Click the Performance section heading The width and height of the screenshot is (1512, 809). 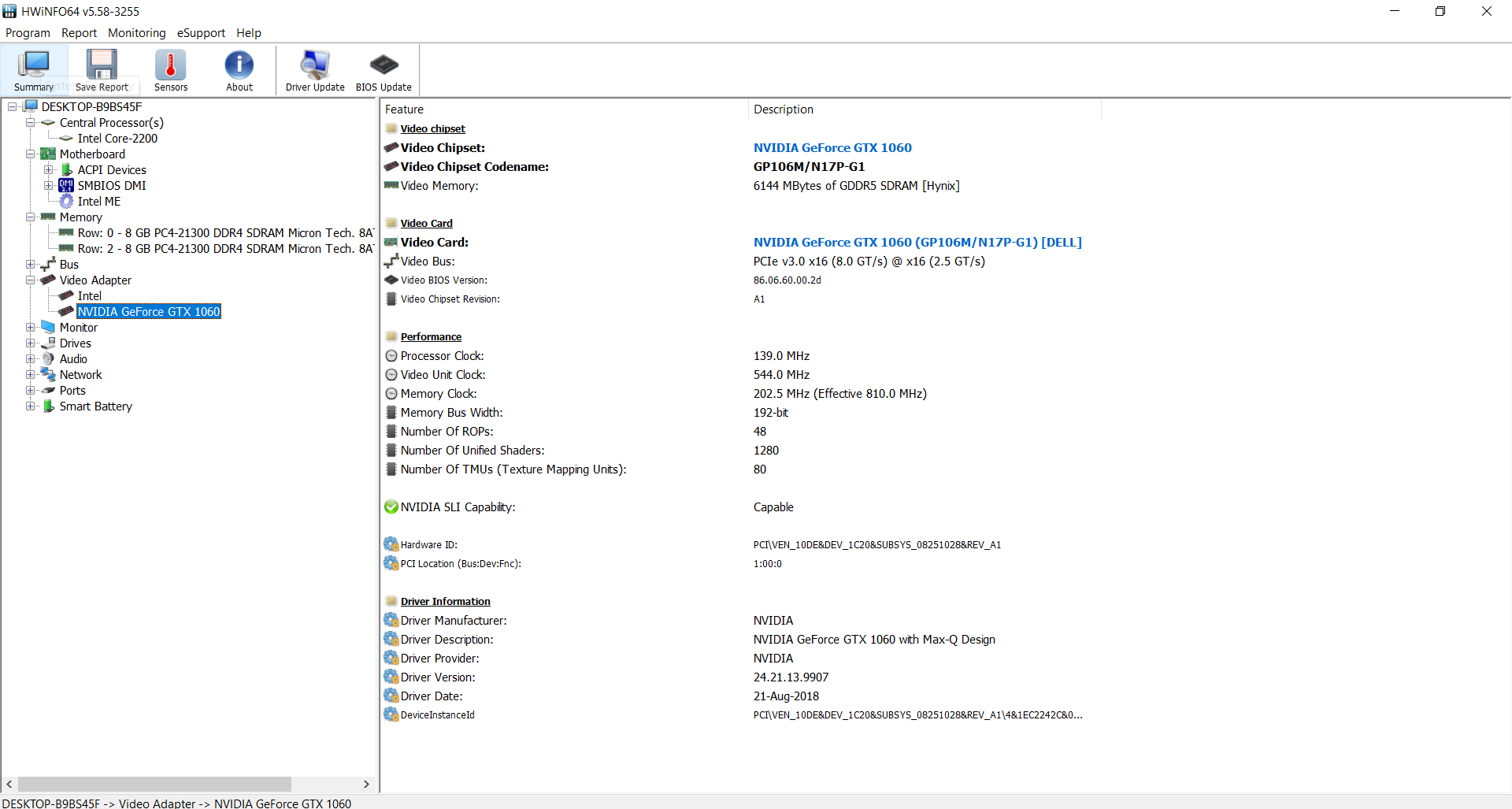coord(431,337)
